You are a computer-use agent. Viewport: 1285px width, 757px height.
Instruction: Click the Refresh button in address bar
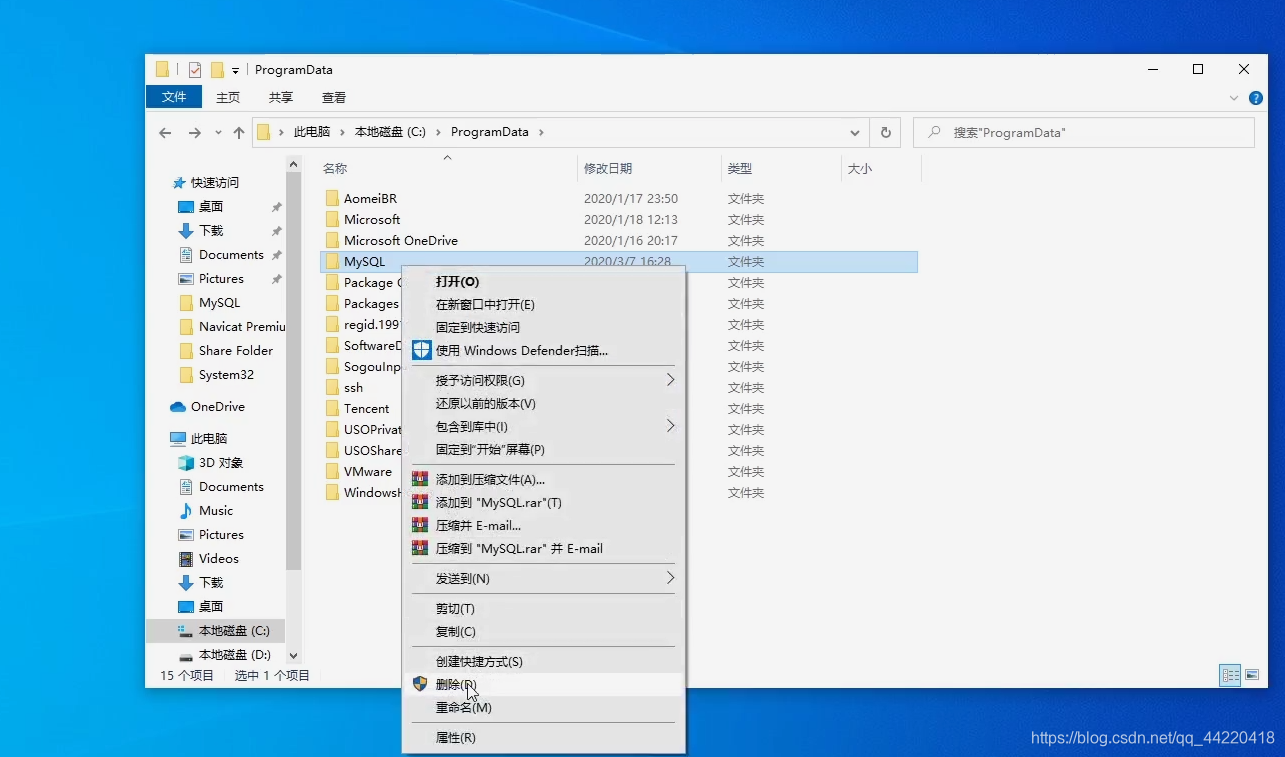click(x=885, y=132)
